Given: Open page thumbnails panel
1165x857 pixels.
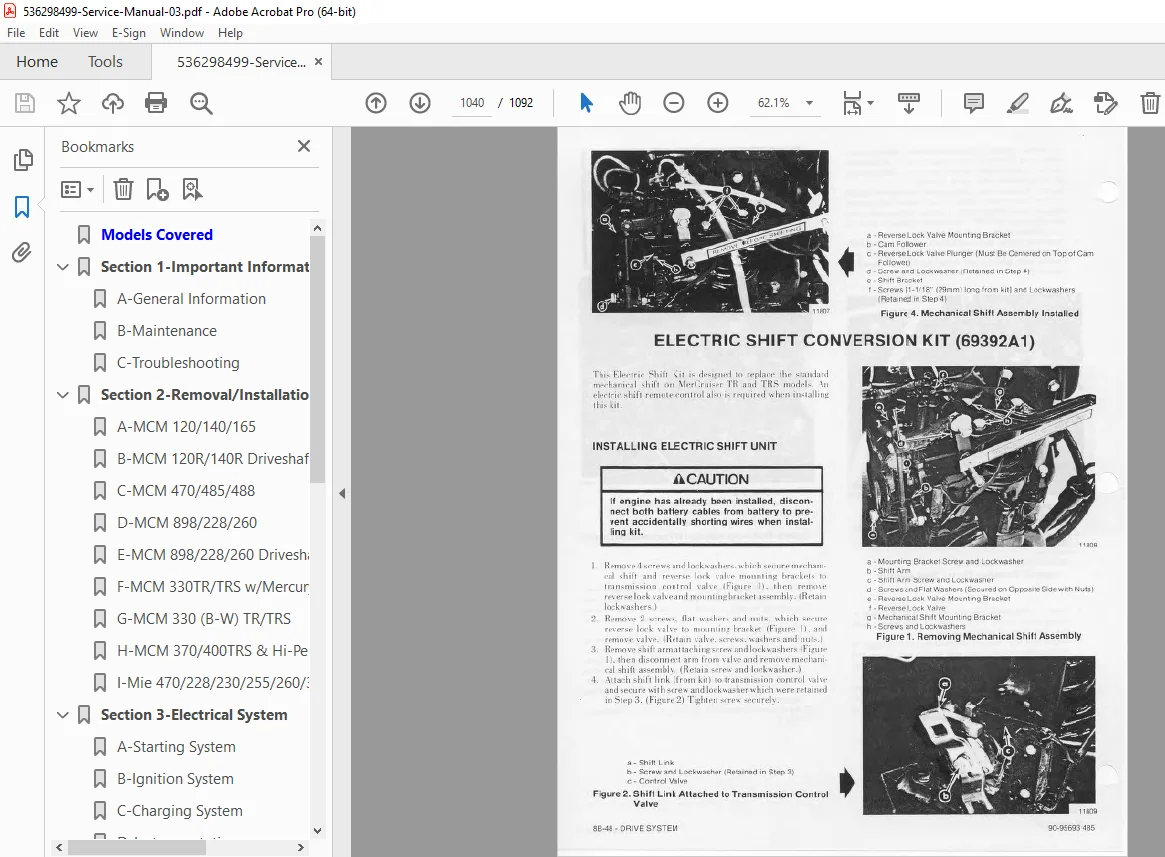Looking at the screenshot, I should point(23,159).
